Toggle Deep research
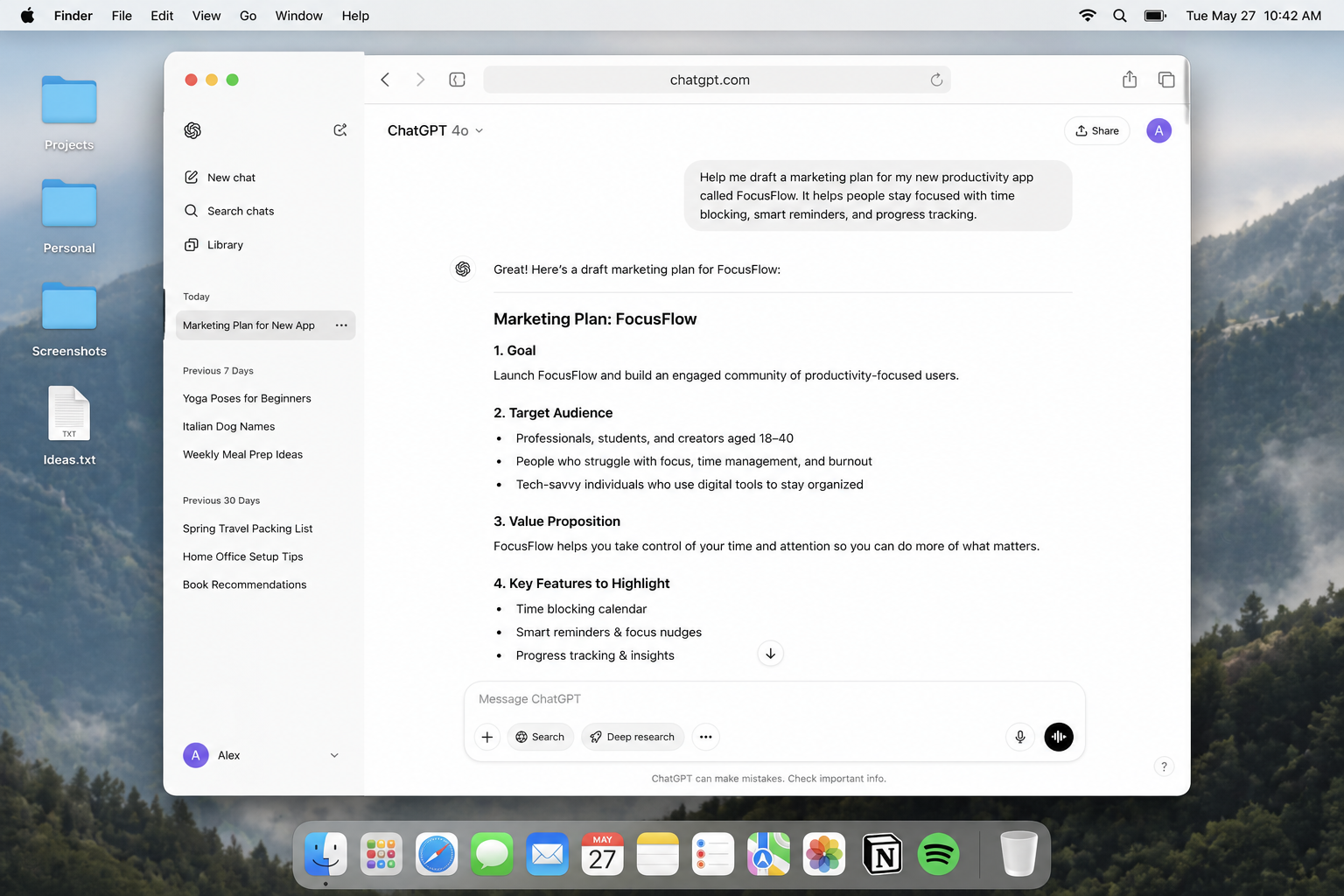1344x896 pixels. (633, 737)
